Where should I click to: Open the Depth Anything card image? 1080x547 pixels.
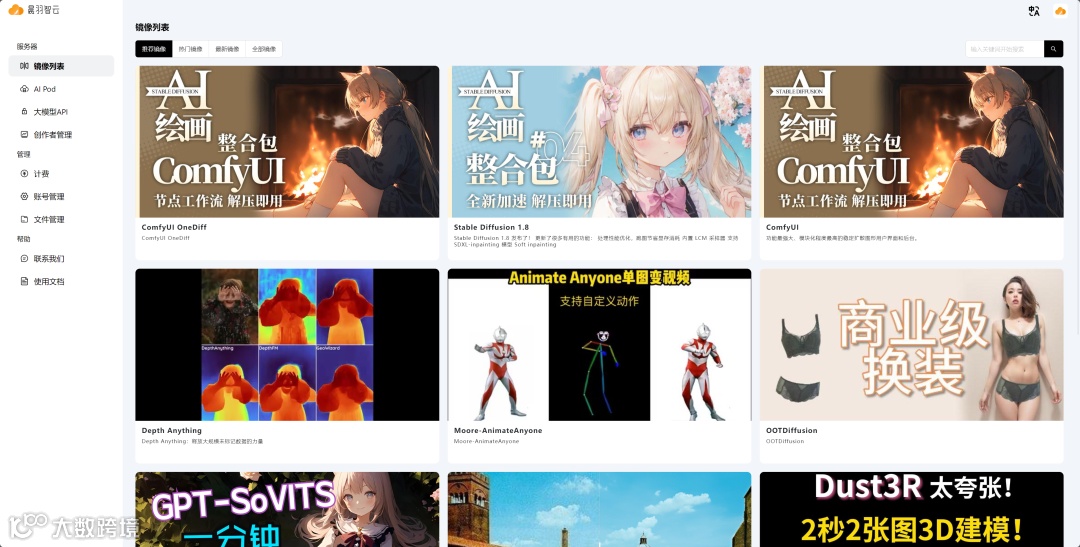pos(287,344)
